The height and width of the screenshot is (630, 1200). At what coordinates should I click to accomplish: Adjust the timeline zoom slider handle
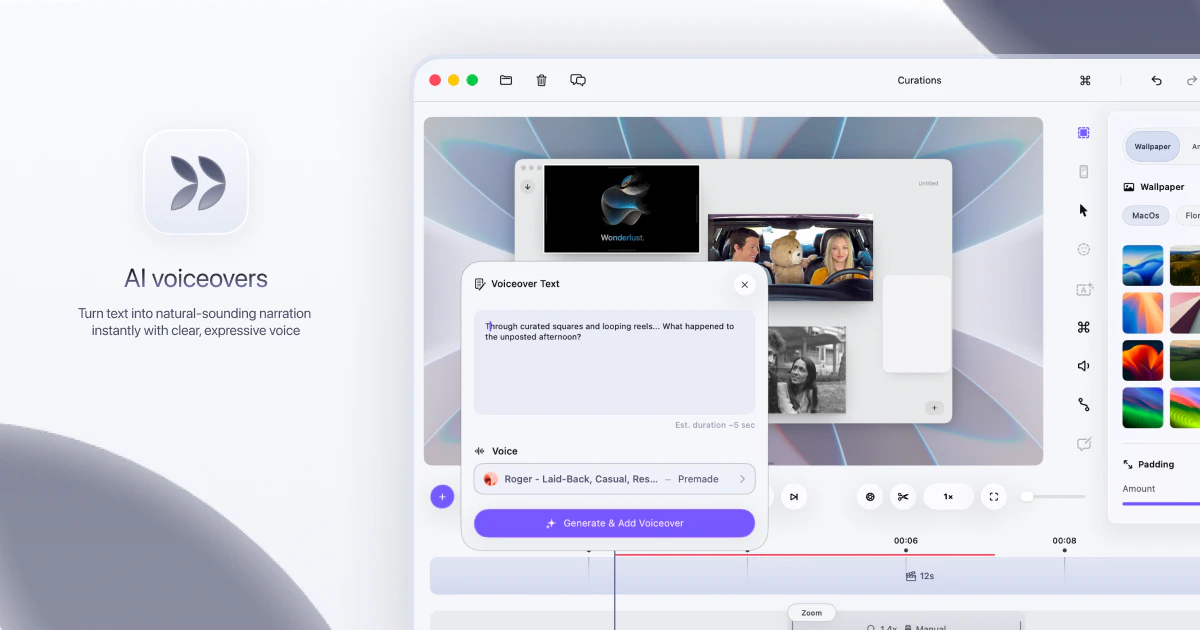[x=1027, y=496]
